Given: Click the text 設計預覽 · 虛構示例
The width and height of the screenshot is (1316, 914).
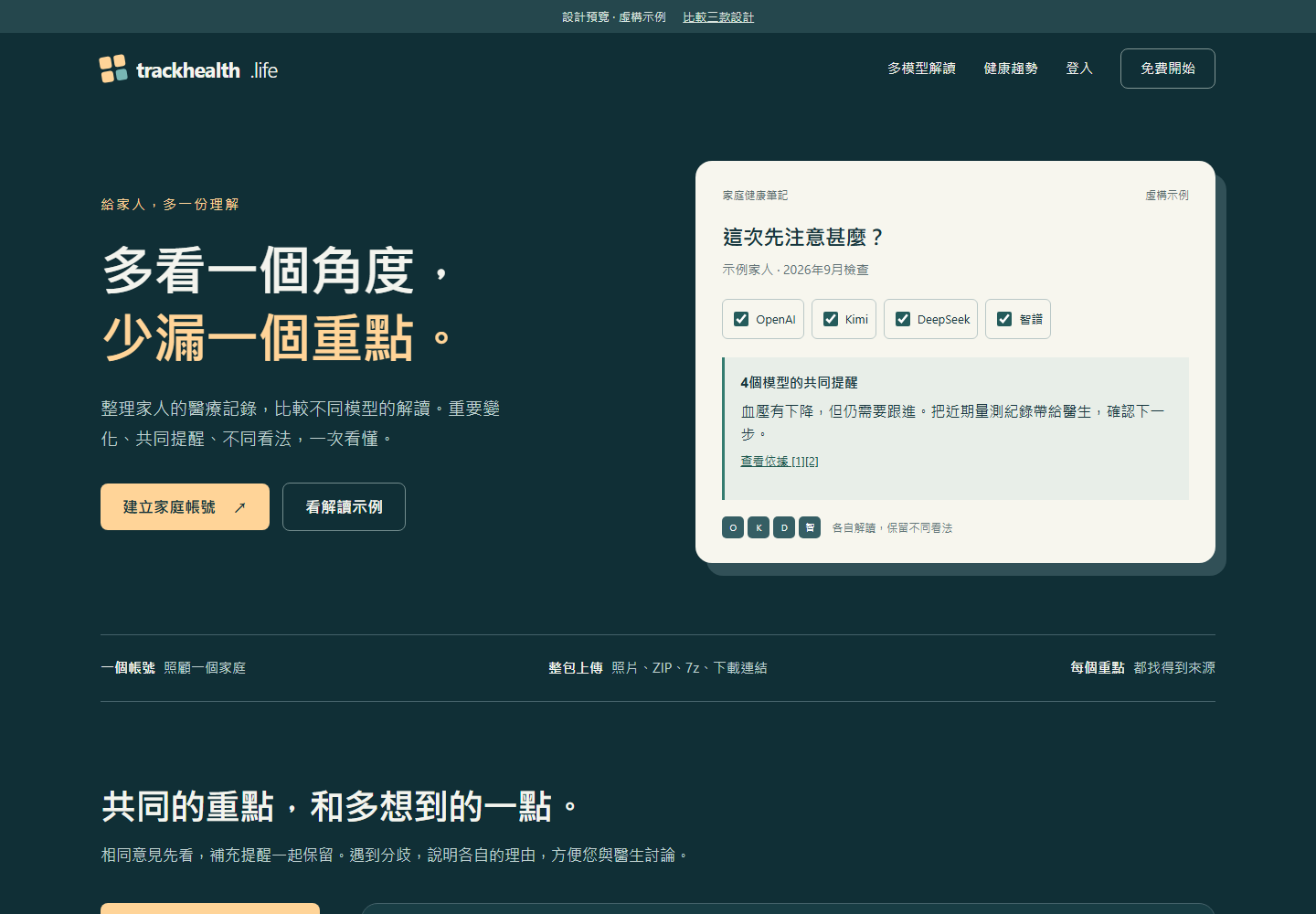Looking at the screenshot, I should coord(614,16).
